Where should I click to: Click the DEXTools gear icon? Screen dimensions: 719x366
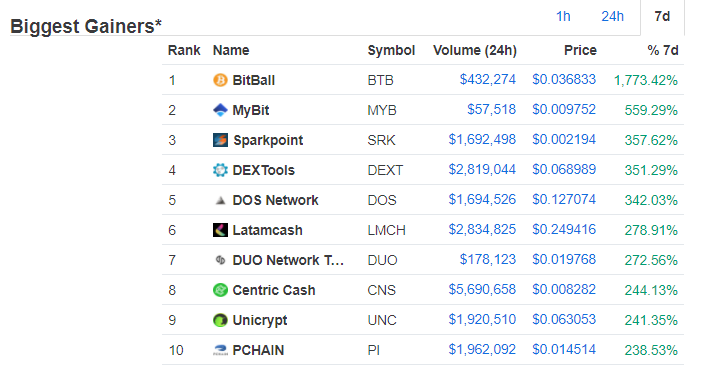(220, 170)
